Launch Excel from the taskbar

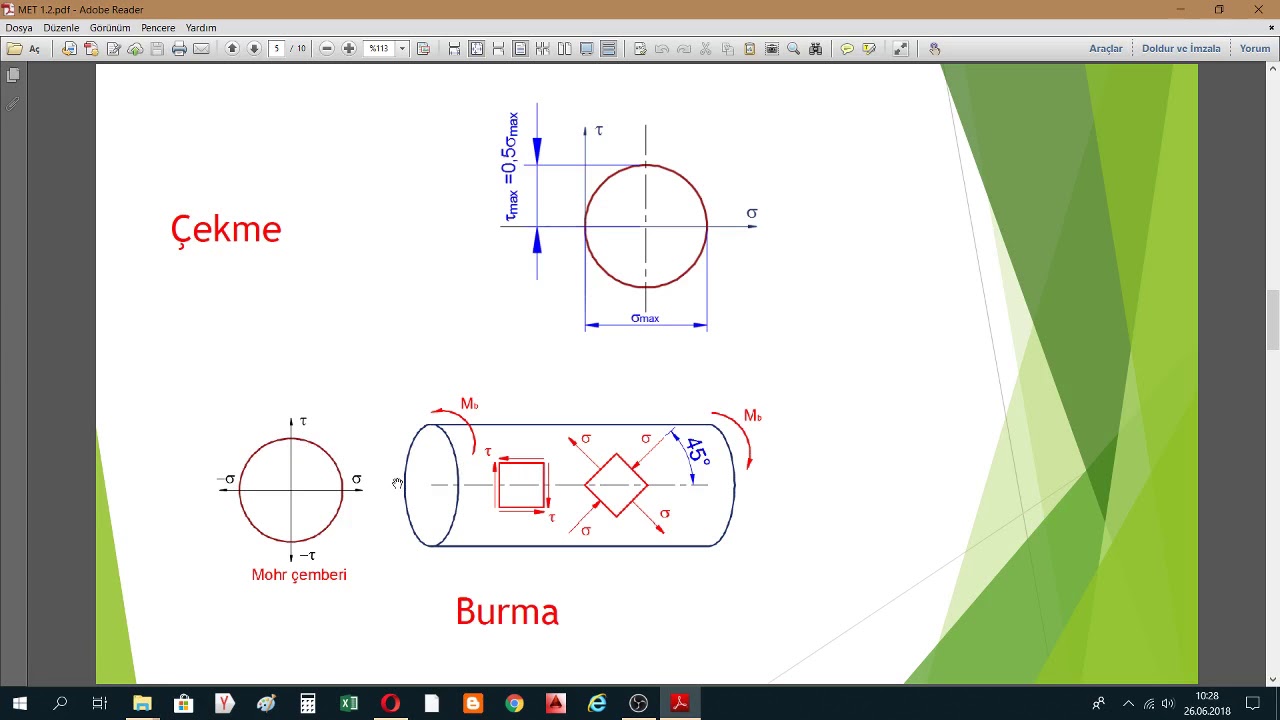tap(349, 704)
